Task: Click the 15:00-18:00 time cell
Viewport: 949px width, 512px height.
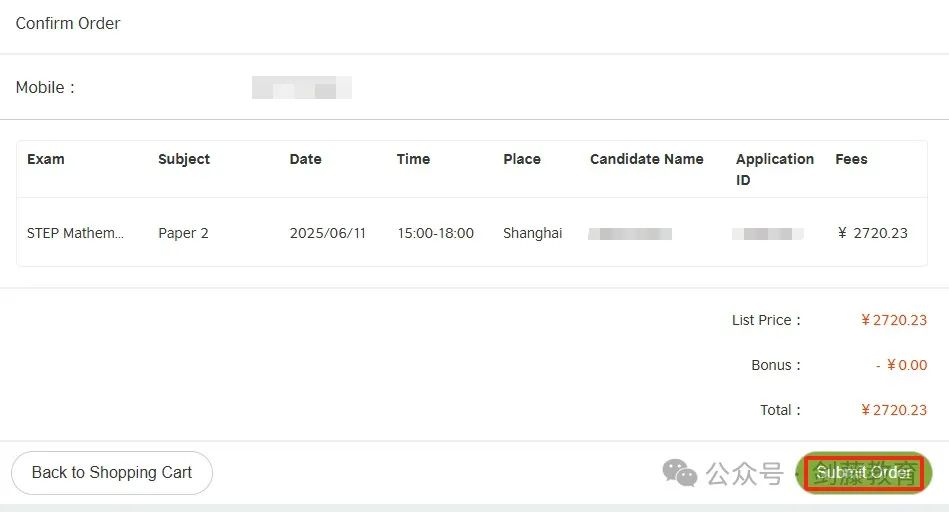Action: (x=435, y=233)
